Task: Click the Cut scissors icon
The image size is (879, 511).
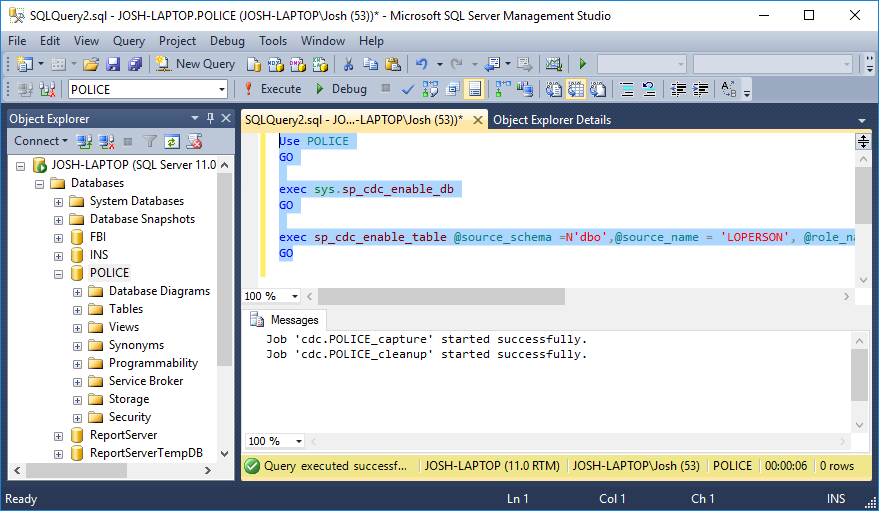Action: click(x=348, y=64)
